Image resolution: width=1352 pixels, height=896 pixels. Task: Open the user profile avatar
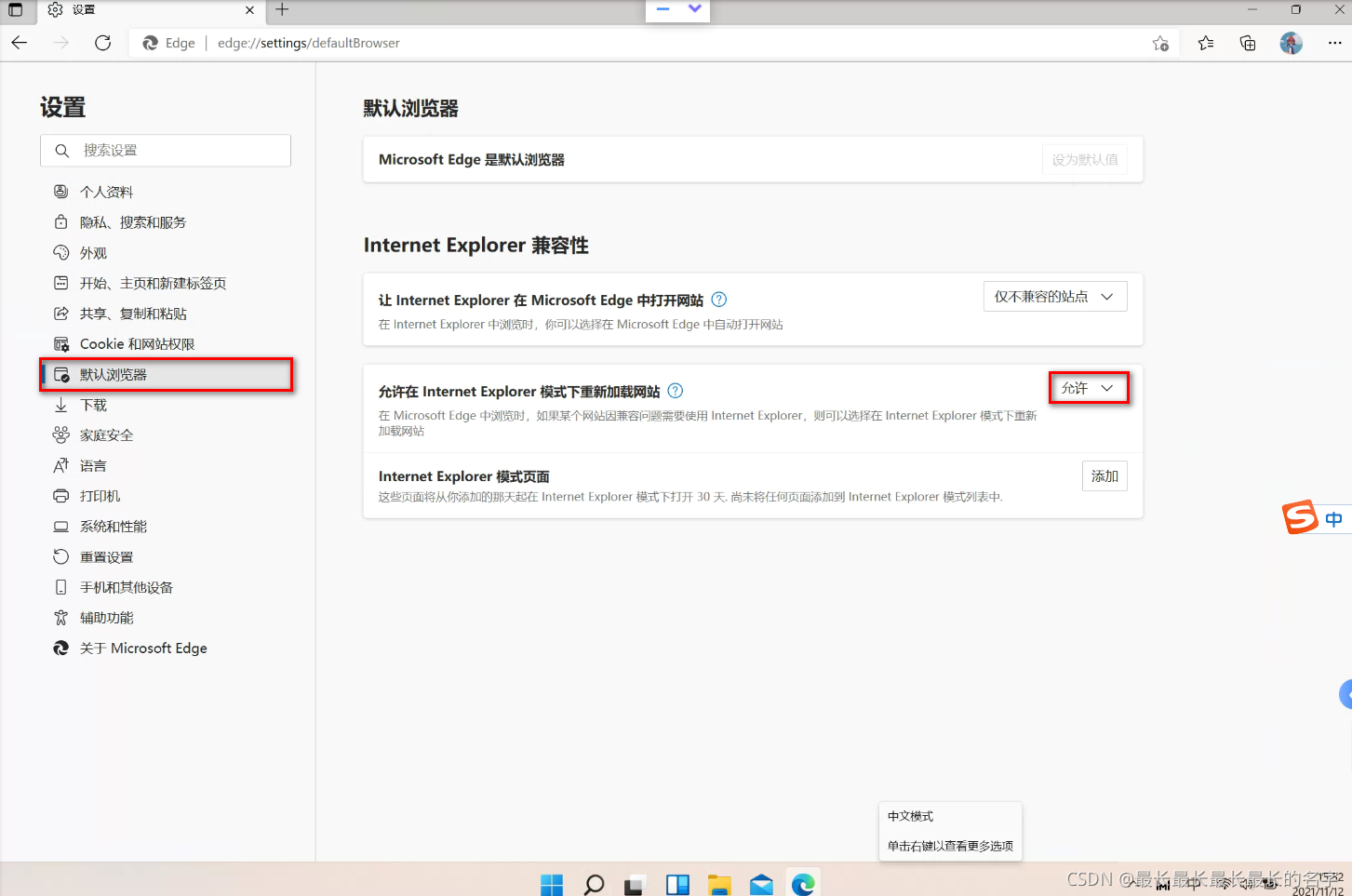tap(1292, 43)
